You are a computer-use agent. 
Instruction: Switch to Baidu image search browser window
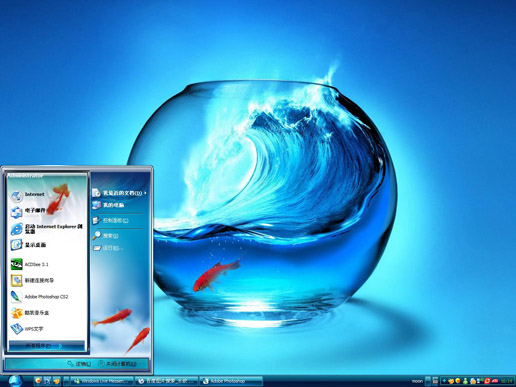click(x=167, y=381)
